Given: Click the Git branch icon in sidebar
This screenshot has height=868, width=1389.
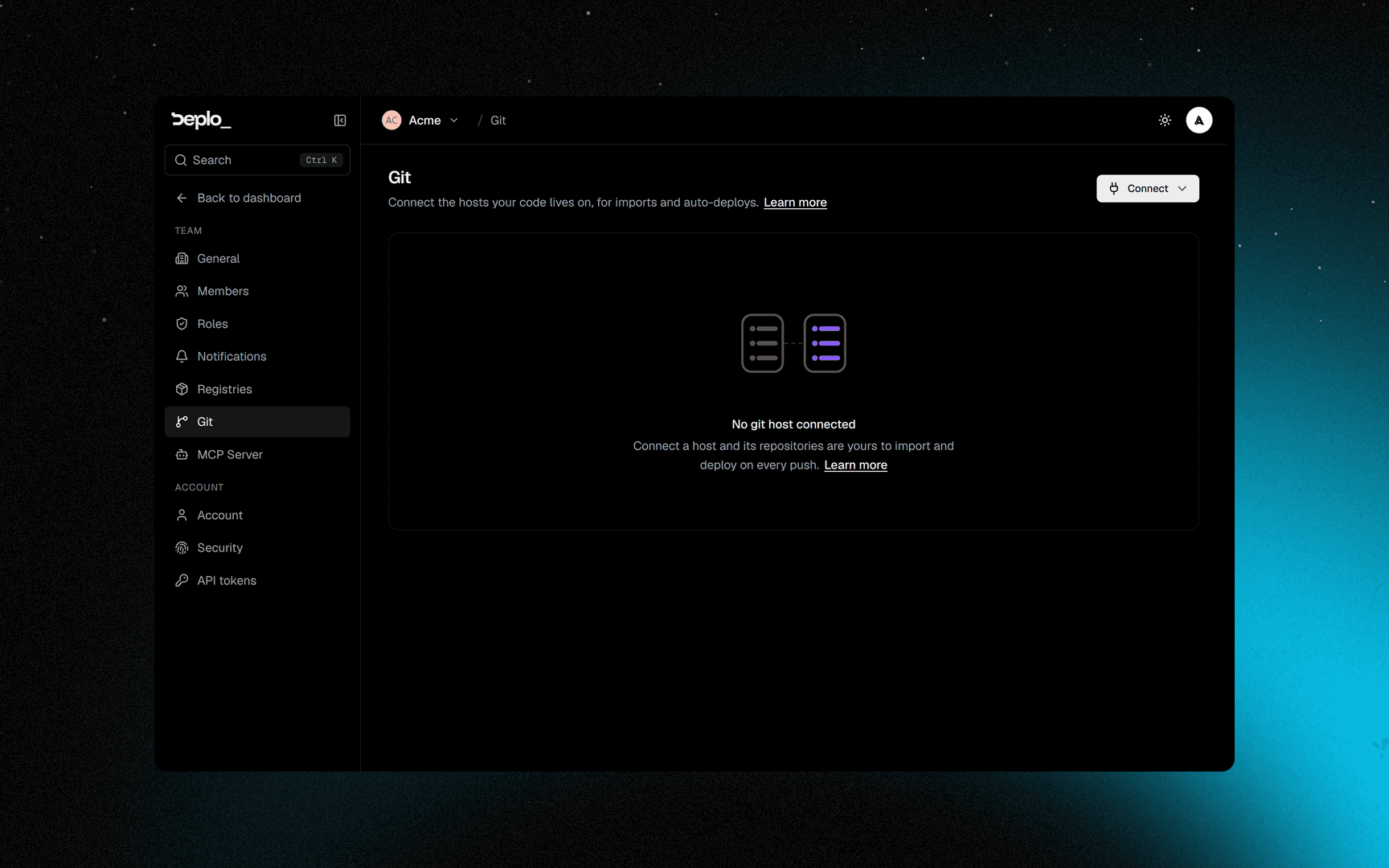Looking at the screenshot, I should coord(182,422).
